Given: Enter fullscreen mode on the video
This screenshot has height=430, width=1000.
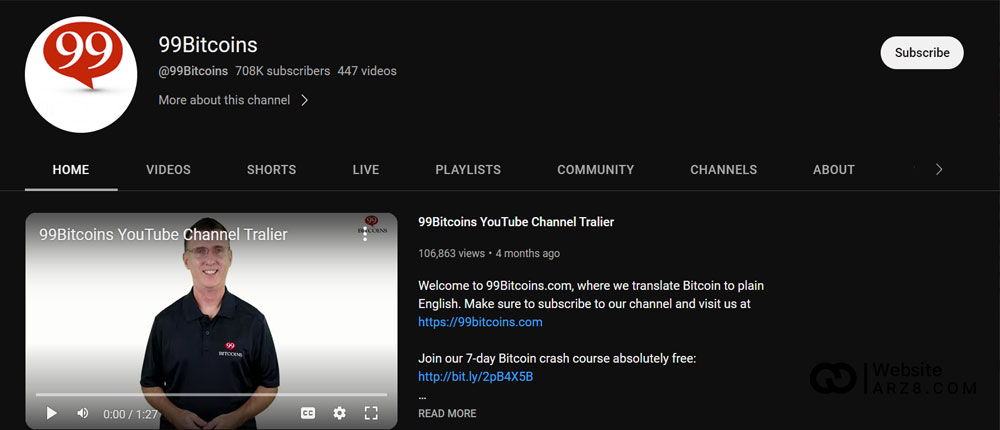Looking at the screenshot, I should point(371,413).
